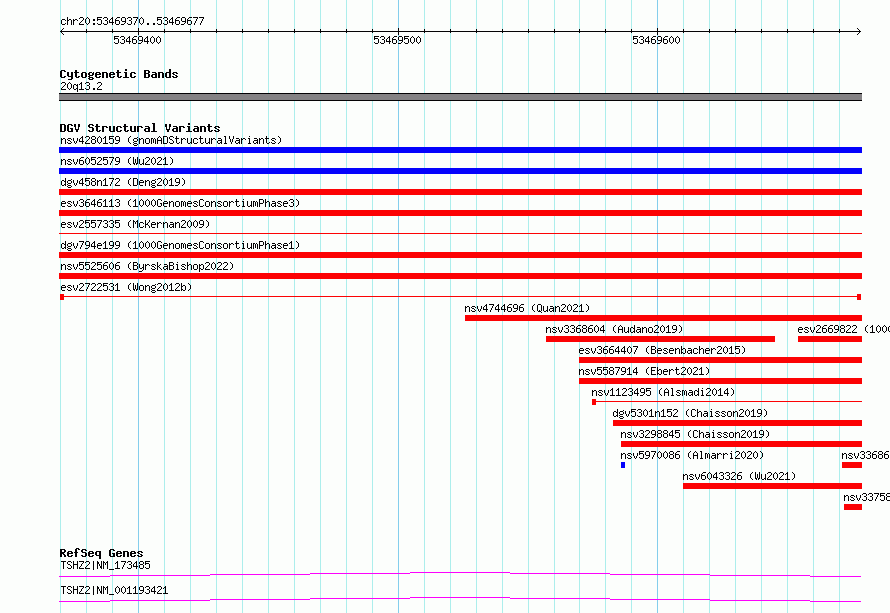
Task: Select the red bar under nsv3368604 Audano2019
Action: pos(660,339)
